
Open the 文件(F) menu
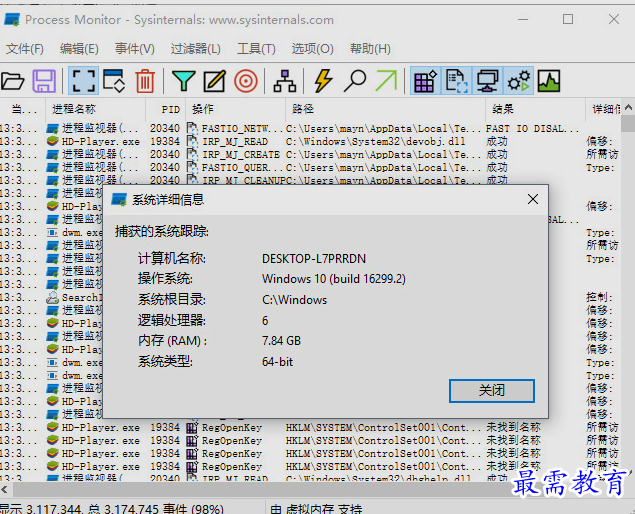click(25, 49)
